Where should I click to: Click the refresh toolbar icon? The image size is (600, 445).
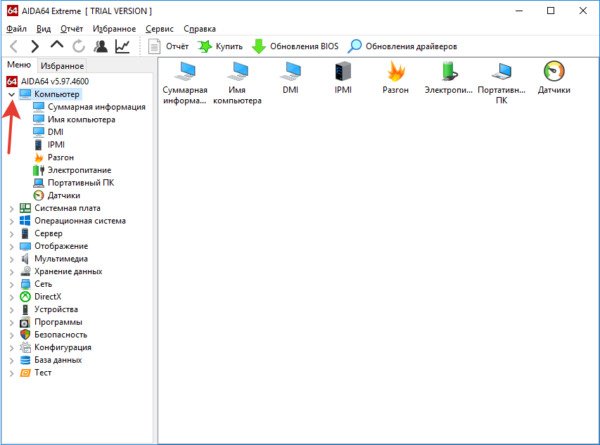(78, 46)
